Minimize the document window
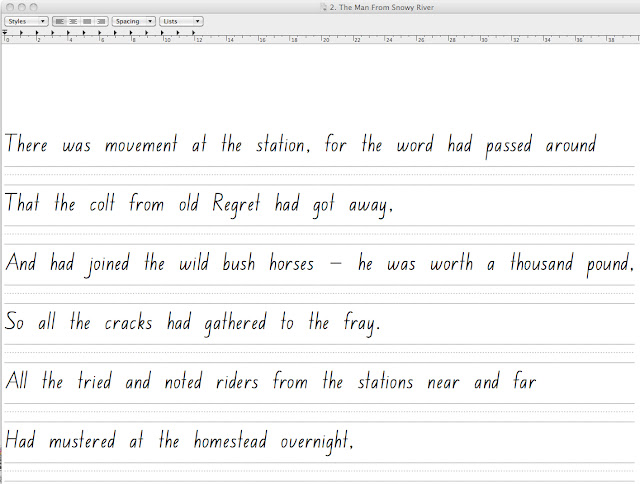Viewport: 640px width, 484px height. 22,7
